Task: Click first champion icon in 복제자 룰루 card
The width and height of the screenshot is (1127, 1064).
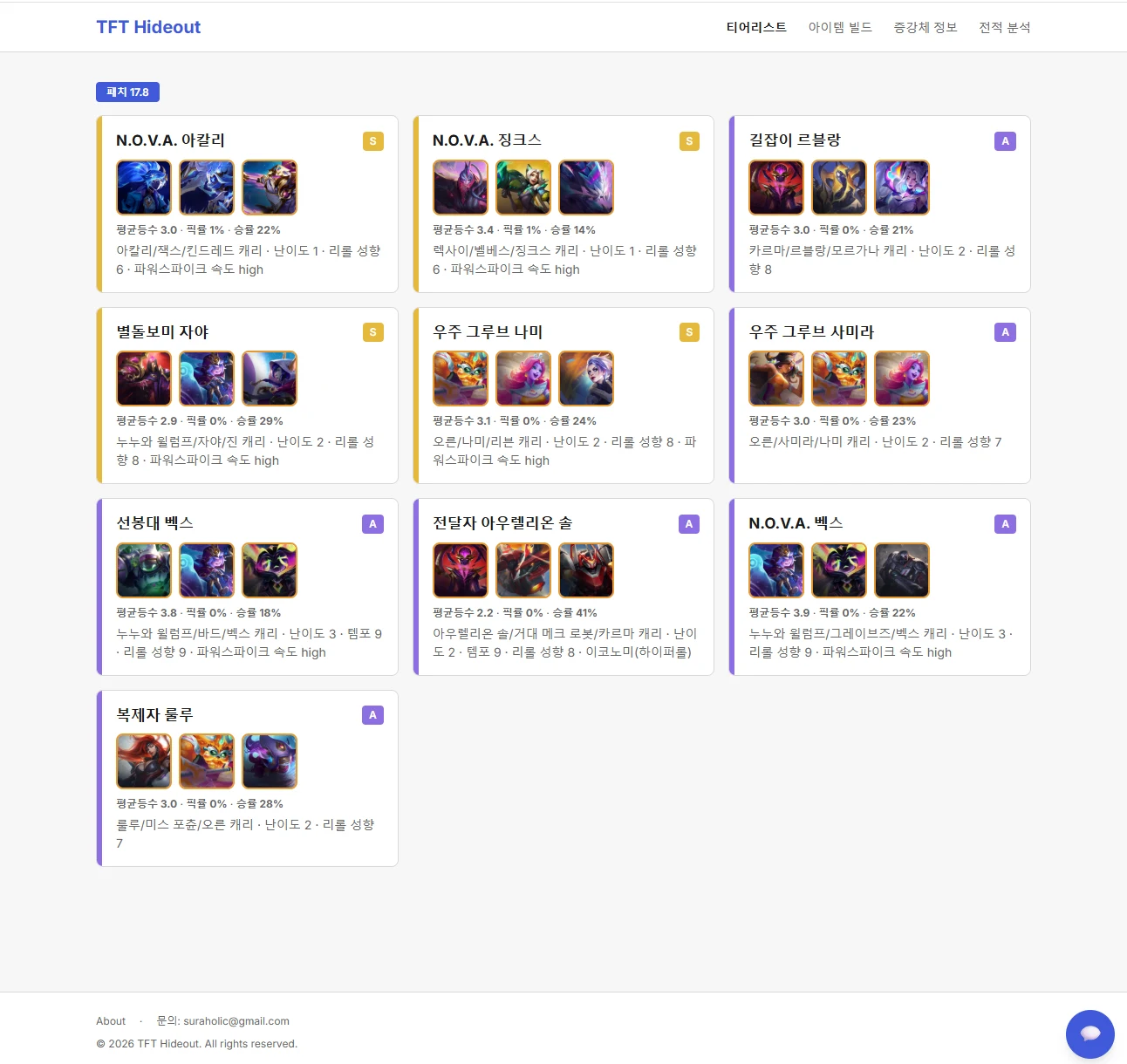Action: coord(144,761)
